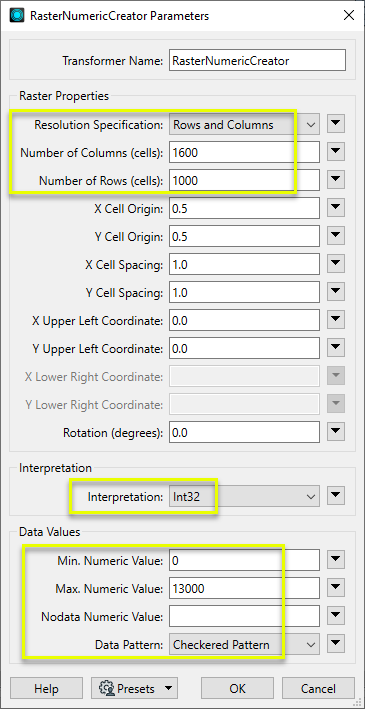Viewport: 365px width, 709px height.
Task: Cancel the parameters dialog
Action: click(x=318, y=689)
